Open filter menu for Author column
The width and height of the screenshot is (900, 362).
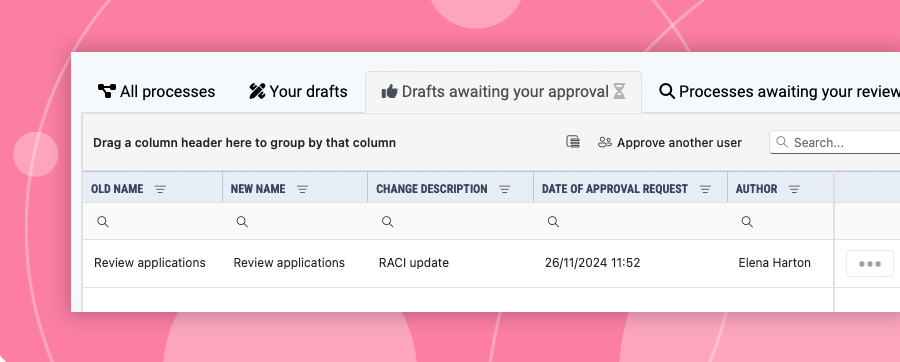794,189
